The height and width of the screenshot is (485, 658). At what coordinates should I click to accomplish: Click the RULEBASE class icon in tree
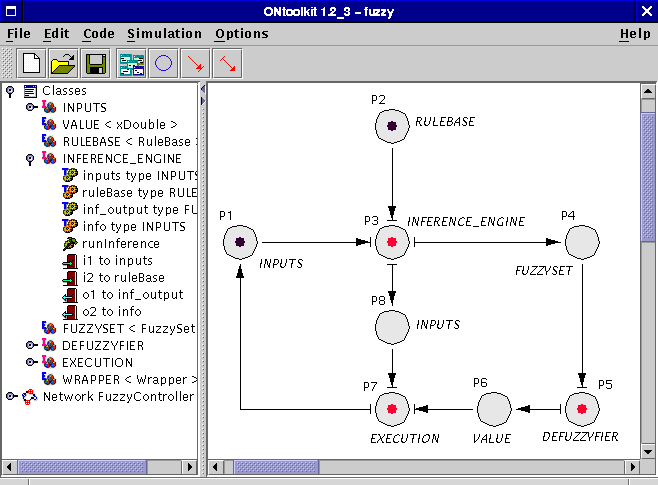click(x=49, y=141)
